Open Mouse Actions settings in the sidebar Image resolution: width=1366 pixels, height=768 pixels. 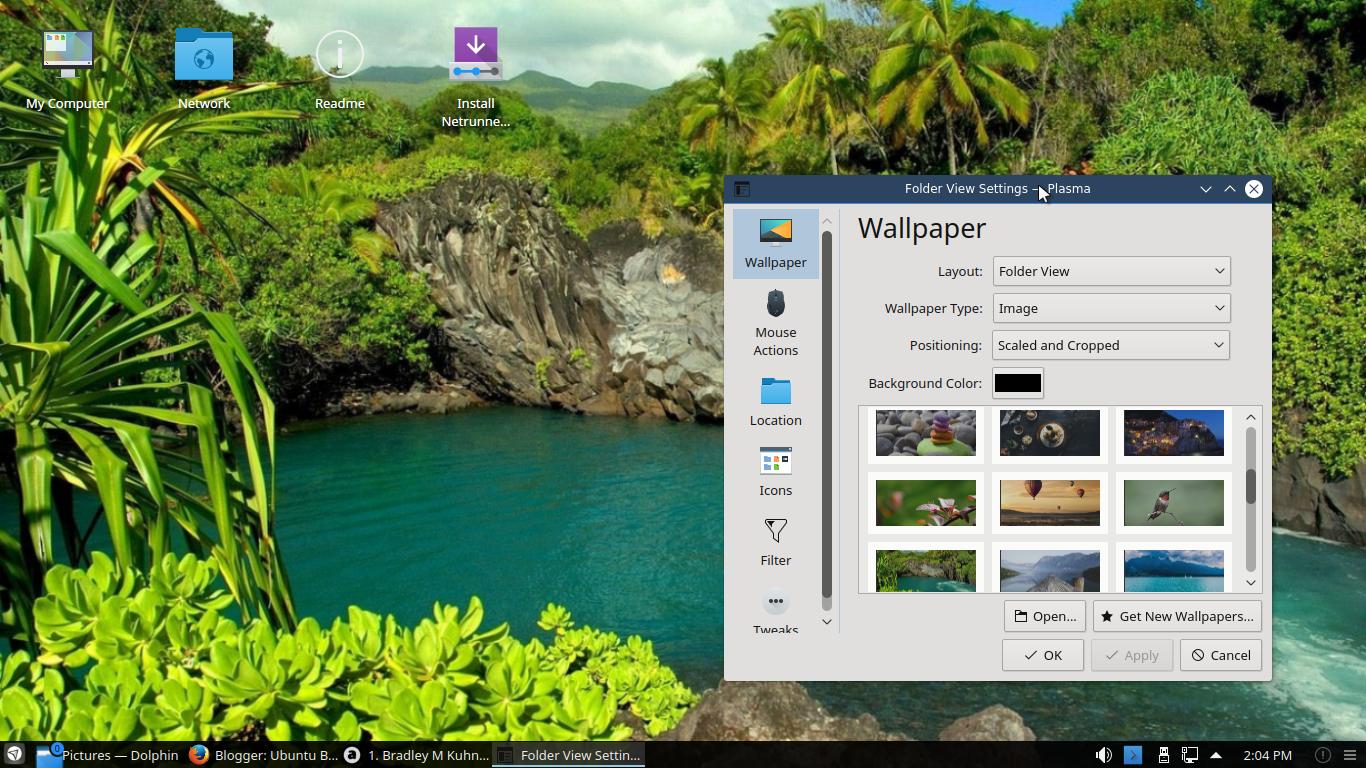click(x=775, y=320)
